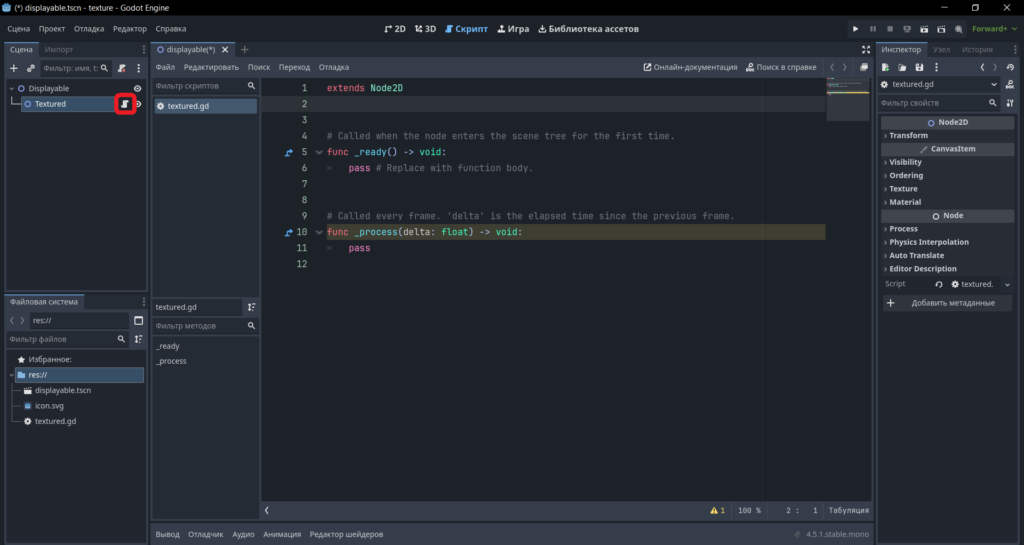Open the Forward+ renderer dropdown
1024x545 pixels.
994,29
